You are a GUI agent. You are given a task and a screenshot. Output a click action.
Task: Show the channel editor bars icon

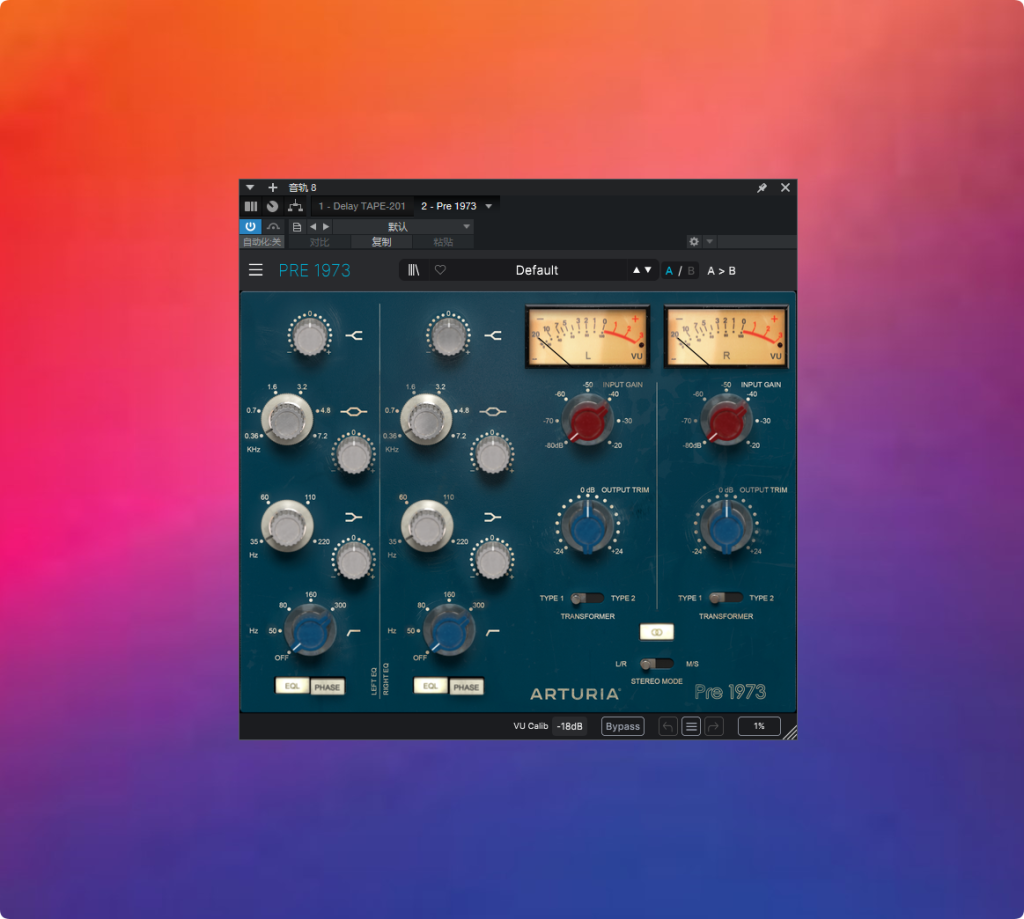pos(251,206)
